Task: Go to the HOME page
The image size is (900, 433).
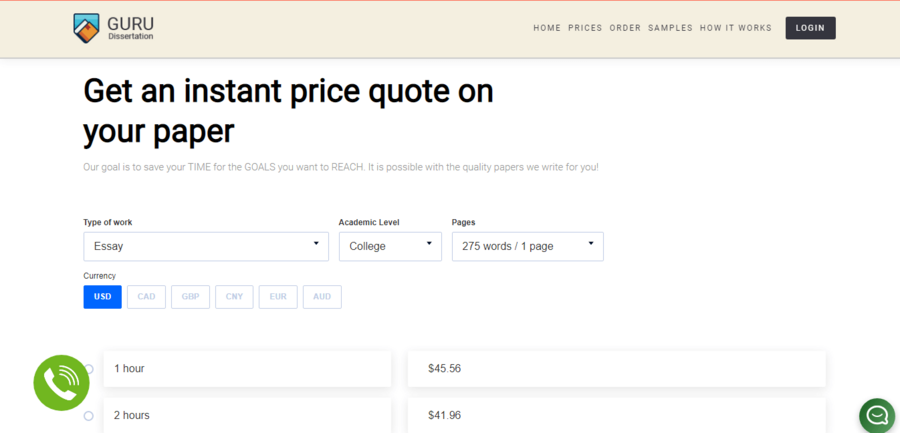Action: click(547, 28)
